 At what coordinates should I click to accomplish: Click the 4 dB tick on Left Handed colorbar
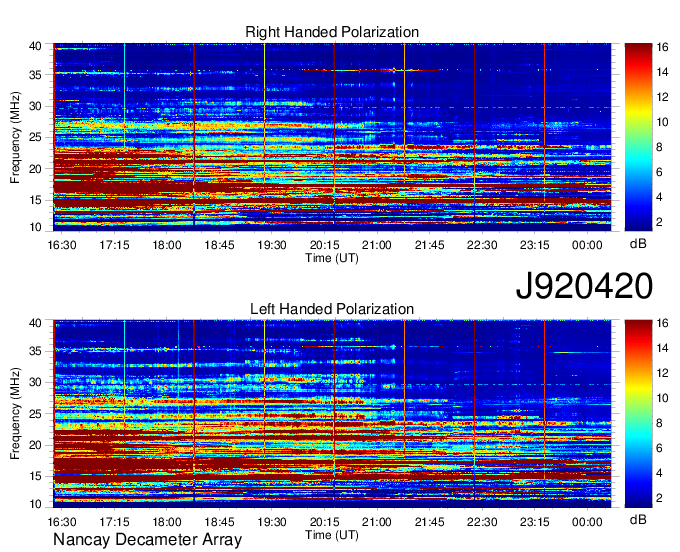tap(659, 474)
